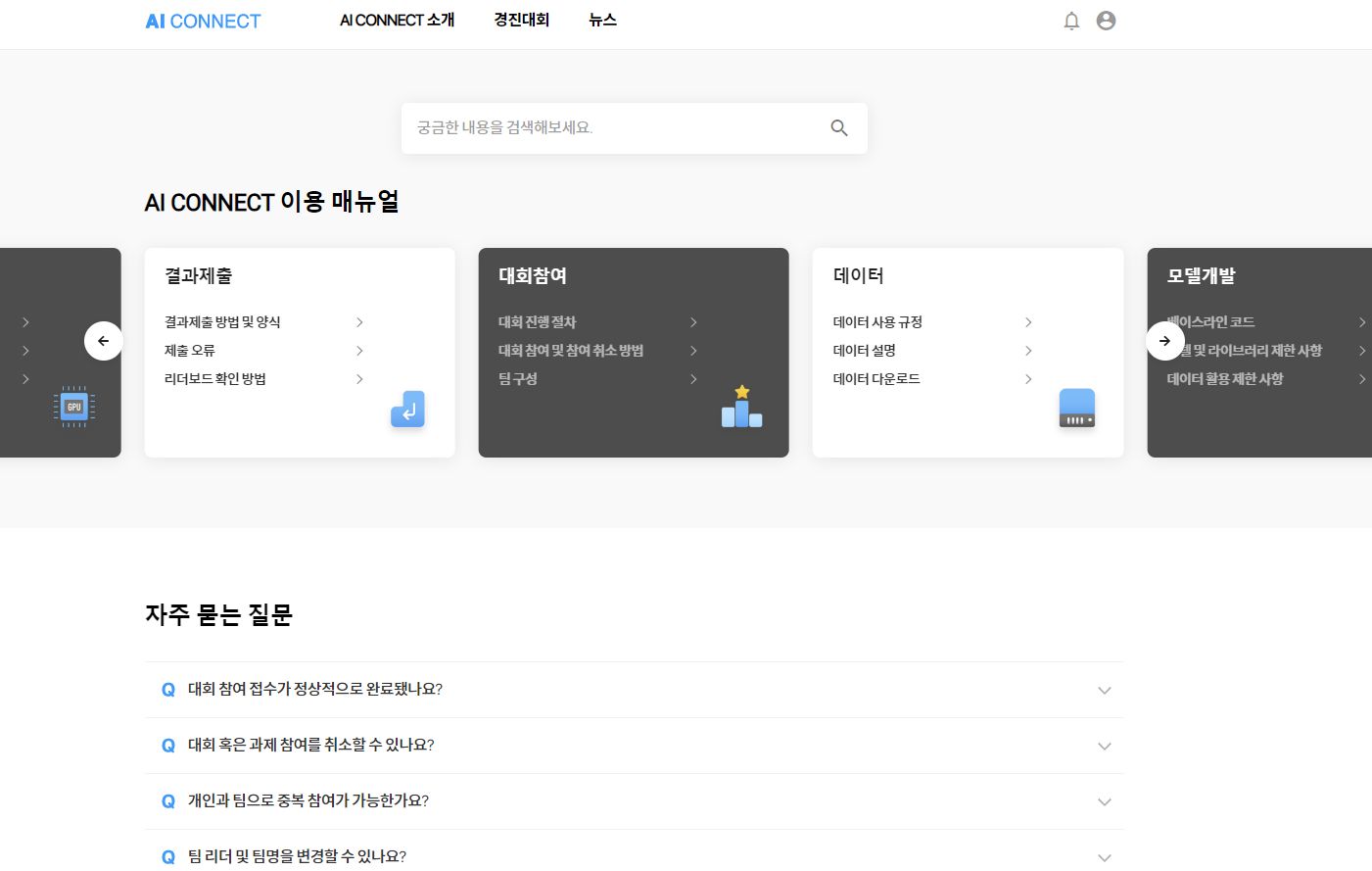Click chevron next to 팀 구성
This screenshot has height=871, width=1372.
[x=693, y=379]
